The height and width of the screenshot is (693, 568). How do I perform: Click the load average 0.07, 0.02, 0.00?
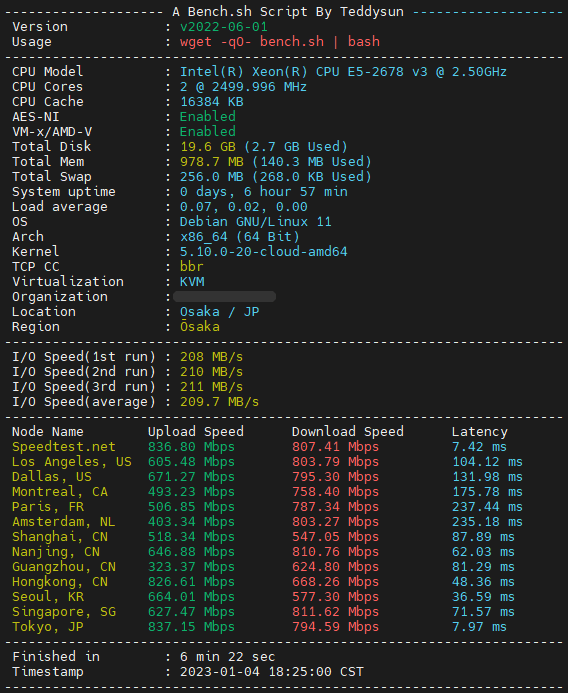click(244, 207)
